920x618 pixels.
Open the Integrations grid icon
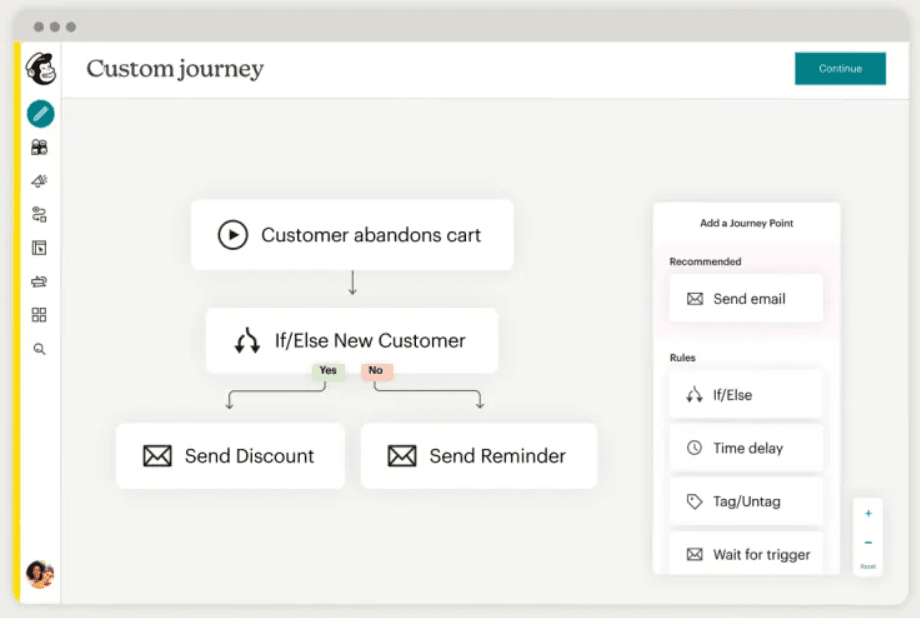pyautogui.click(x=40, y=314)
